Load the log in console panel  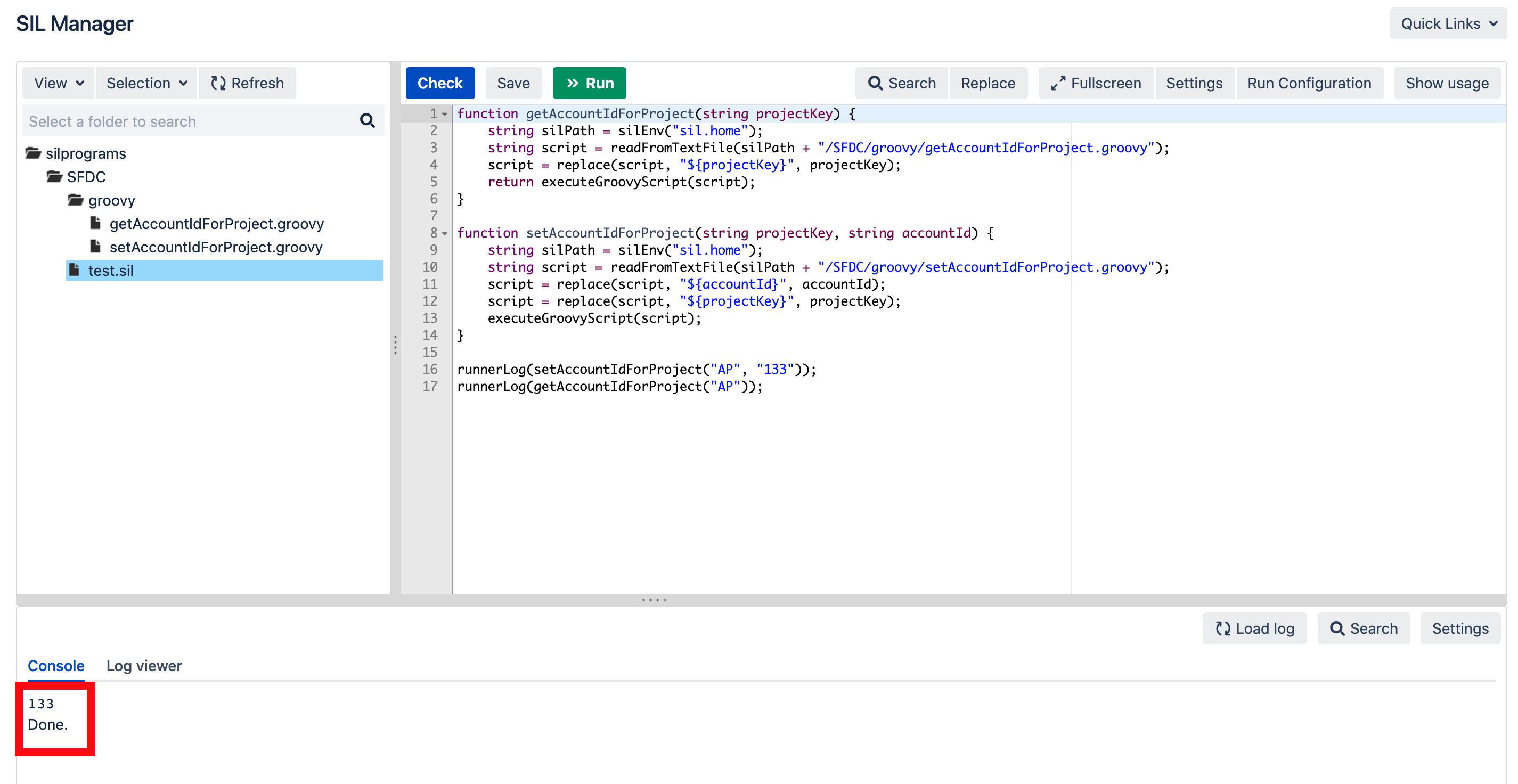click(1254, 628)
